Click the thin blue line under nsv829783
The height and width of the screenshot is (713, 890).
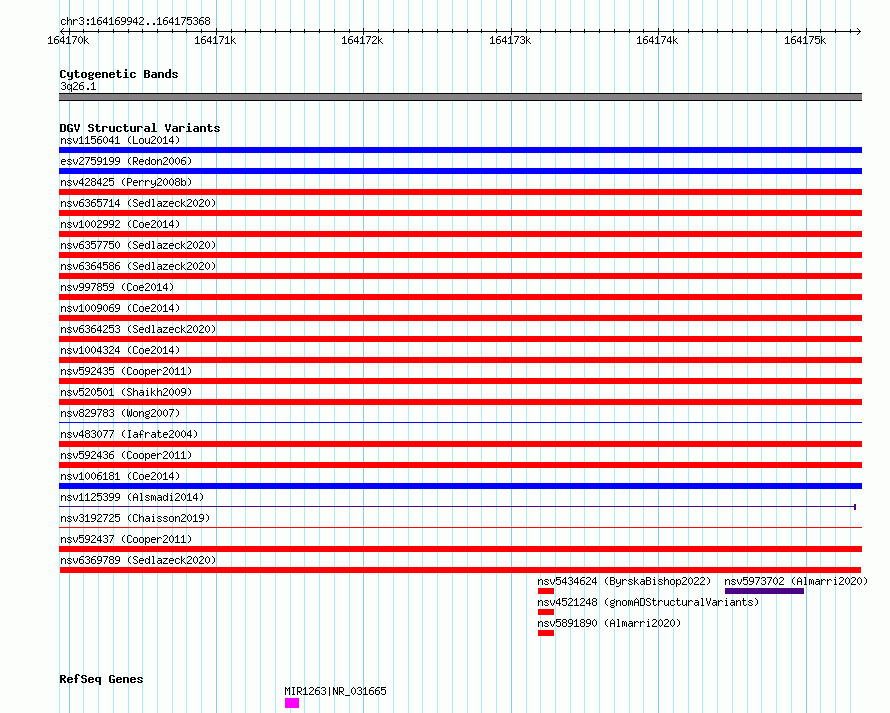point(460,423)
